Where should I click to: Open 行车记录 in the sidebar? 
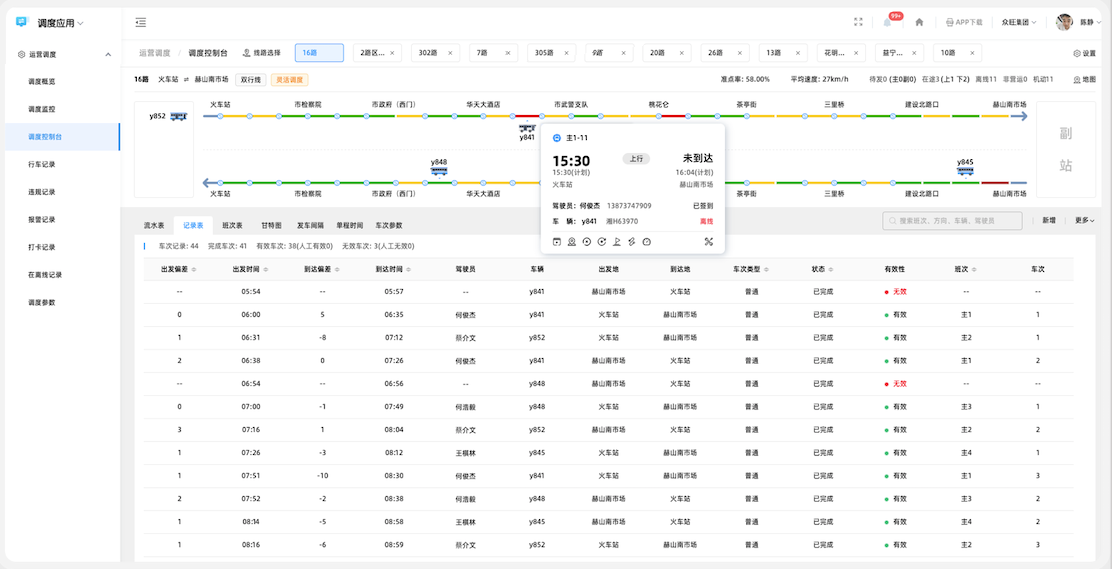(42, 164)
